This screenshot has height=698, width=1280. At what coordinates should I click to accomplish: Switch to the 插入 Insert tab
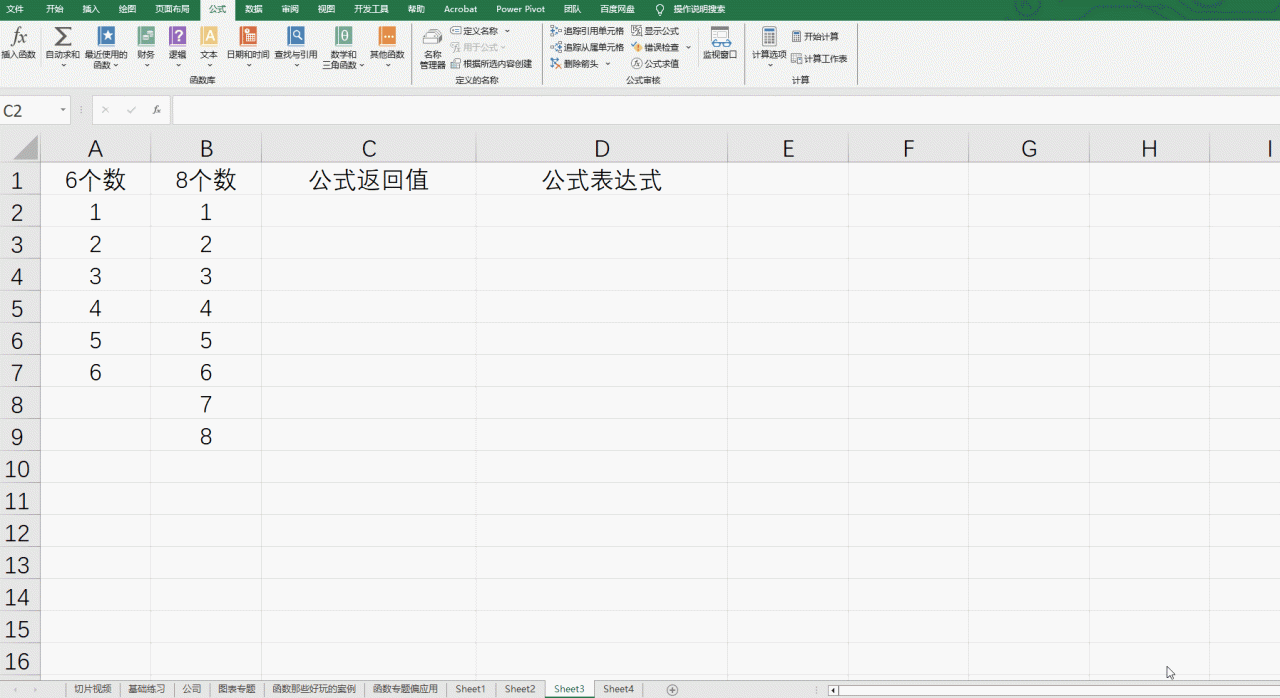click(91, 9)
